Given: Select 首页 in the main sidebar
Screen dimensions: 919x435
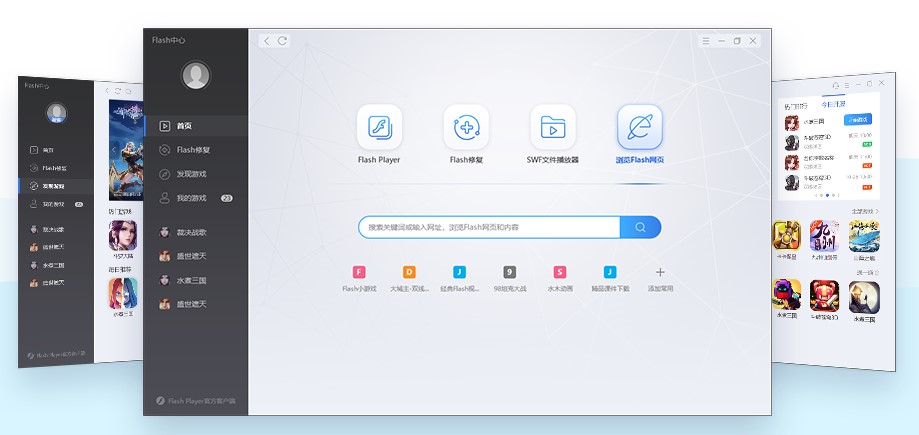Looking at the screenshot, I should [185, 126].
